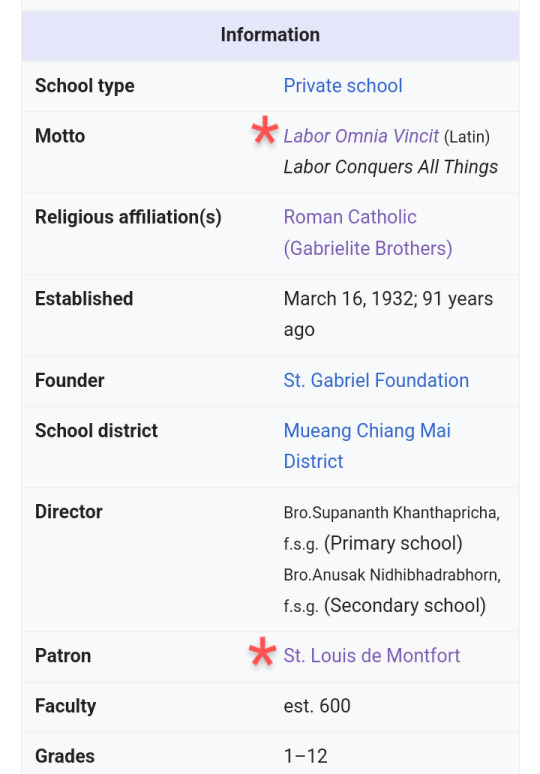Click the Bro.Anusak Nidhibhadrabhorn director text
This screenshot has height=774, width=540.
coord(392,590)
